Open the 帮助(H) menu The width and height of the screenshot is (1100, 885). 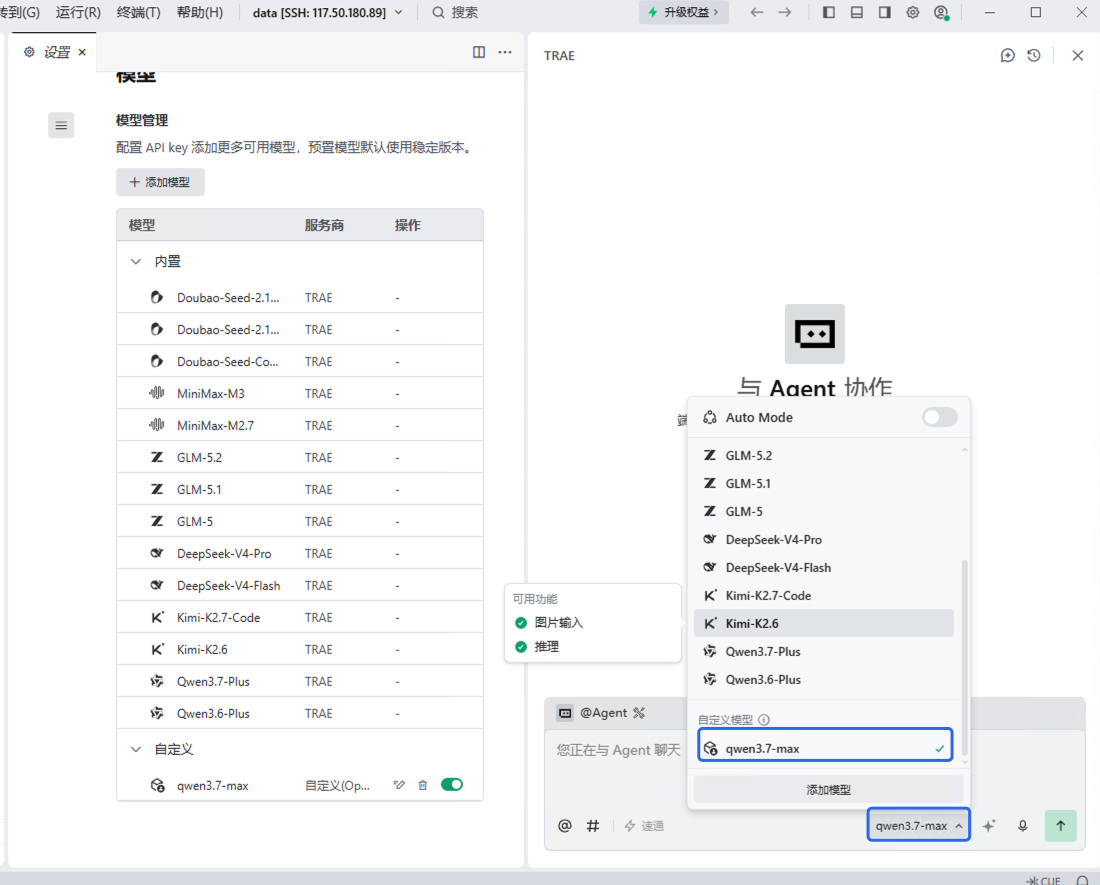tap(200, 13)
